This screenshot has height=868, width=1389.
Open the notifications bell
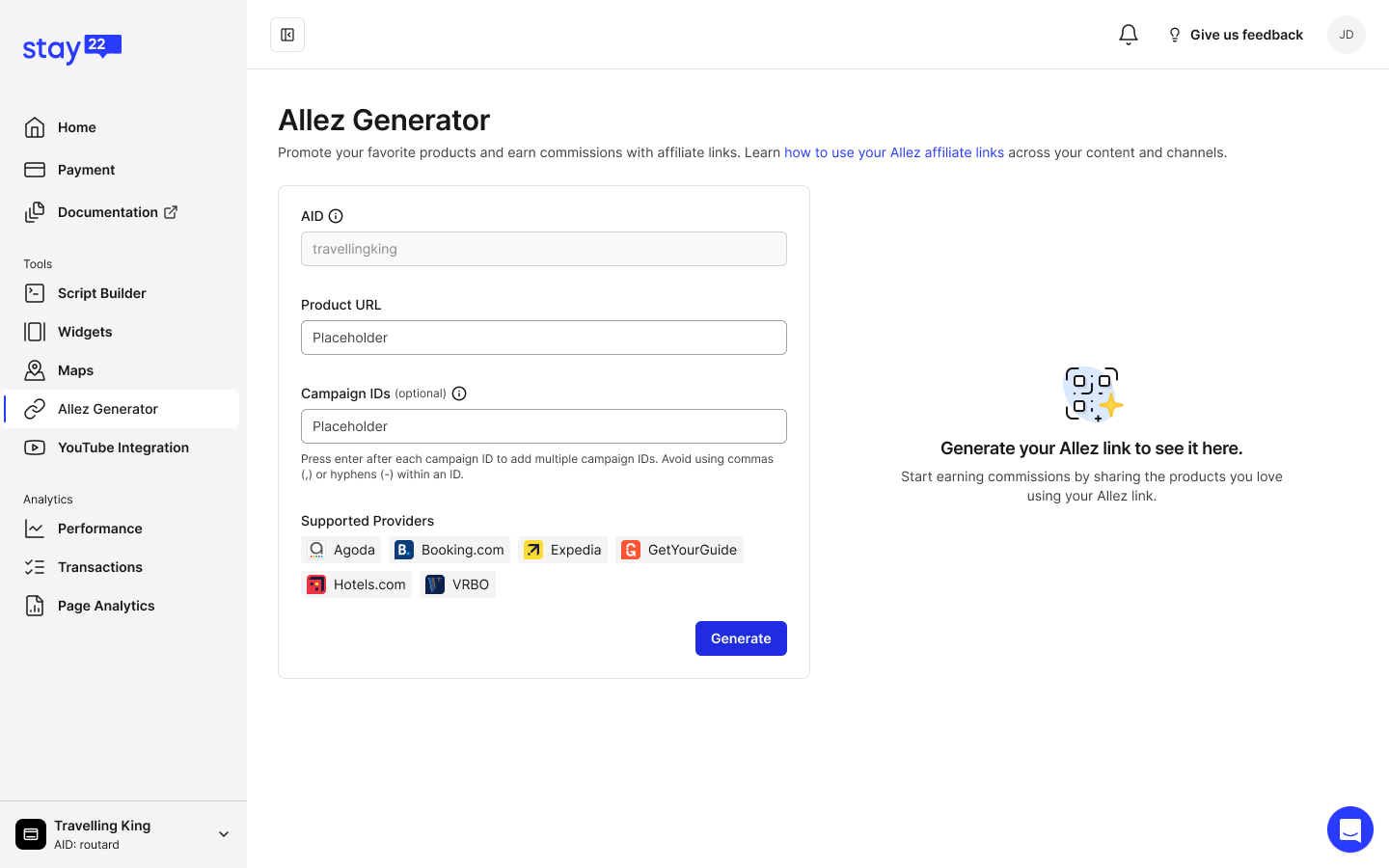click(x=1128, y=35)
